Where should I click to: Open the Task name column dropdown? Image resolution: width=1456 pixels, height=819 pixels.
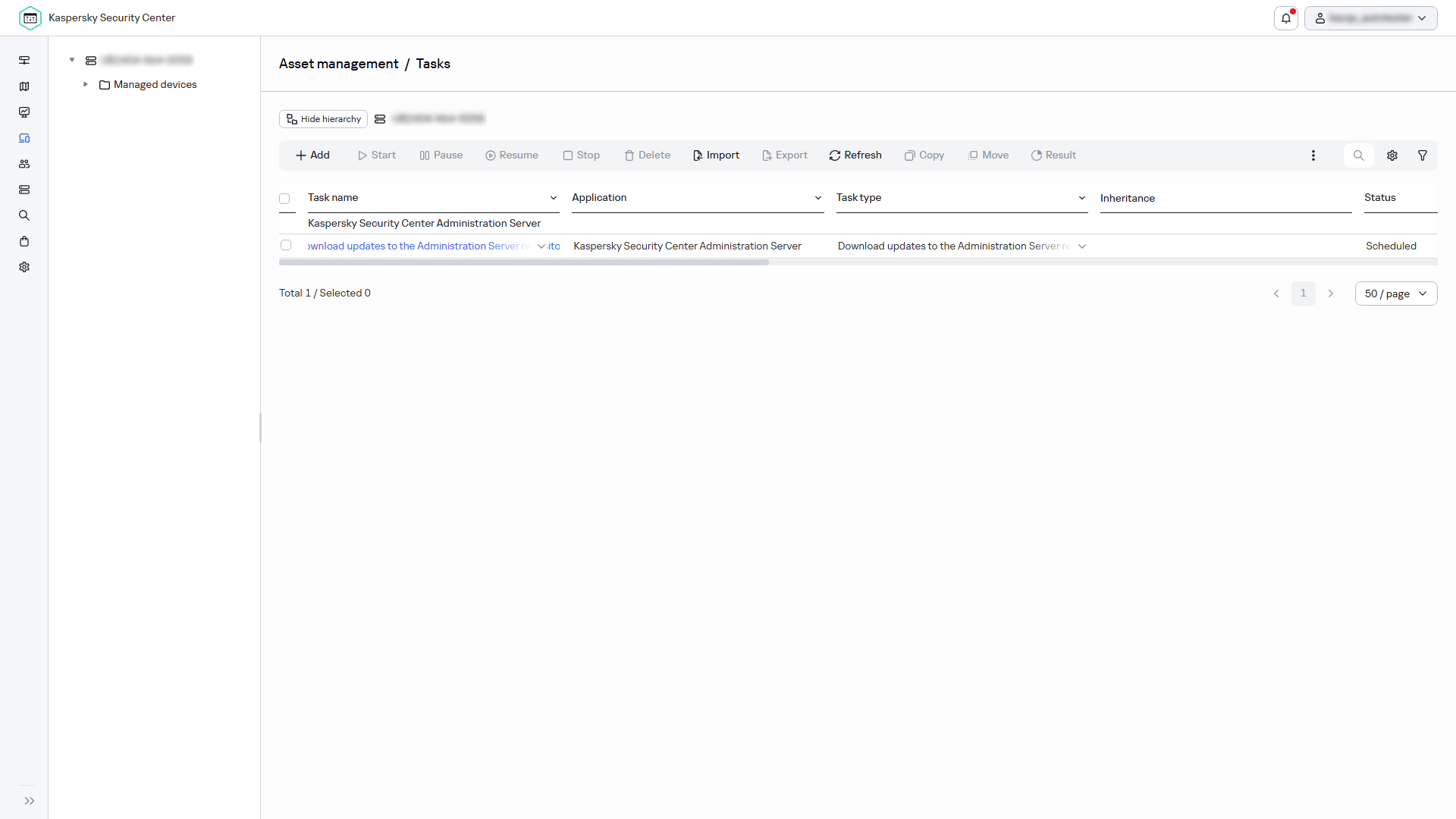tap(554, 198)
